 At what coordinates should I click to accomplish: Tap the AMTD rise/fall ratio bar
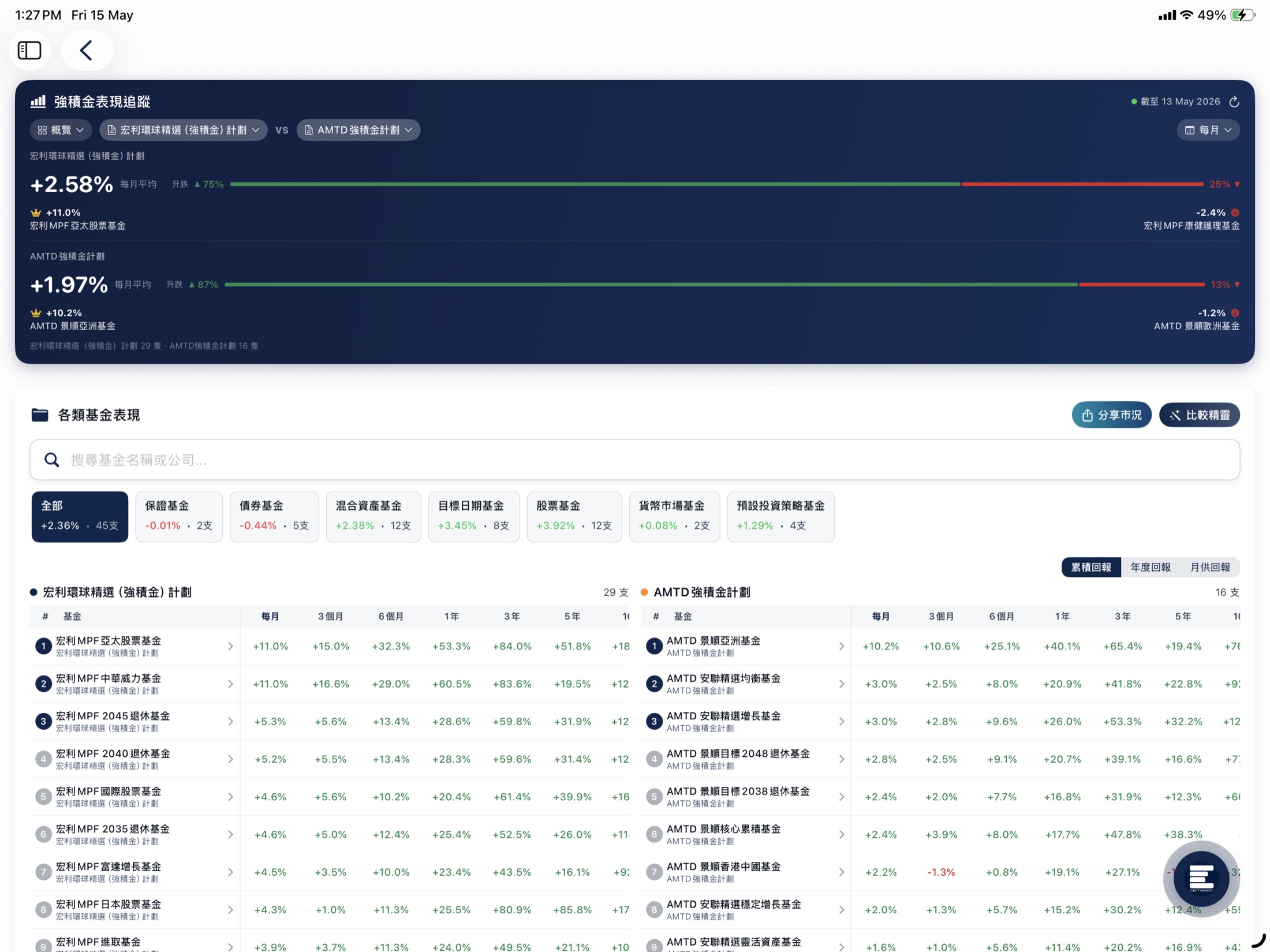tap(715, 285)
